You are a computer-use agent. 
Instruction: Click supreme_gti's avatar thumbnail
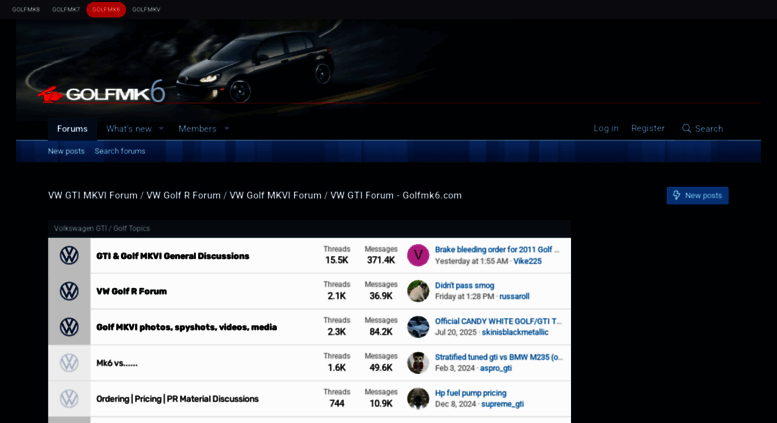pos(418,399)
